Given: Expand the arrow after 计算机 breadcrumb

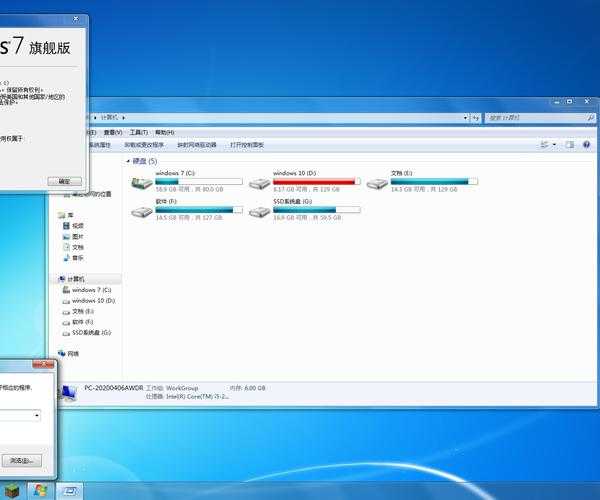Looking at the screenshot, I should (x=124, y=117).
